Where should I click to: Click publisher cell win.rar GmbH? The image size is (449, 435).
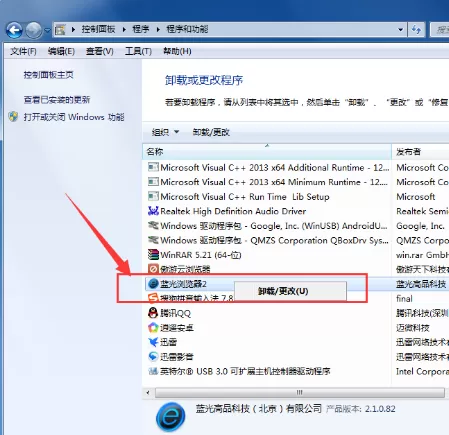pyautogui.click(x=422, y=255)
